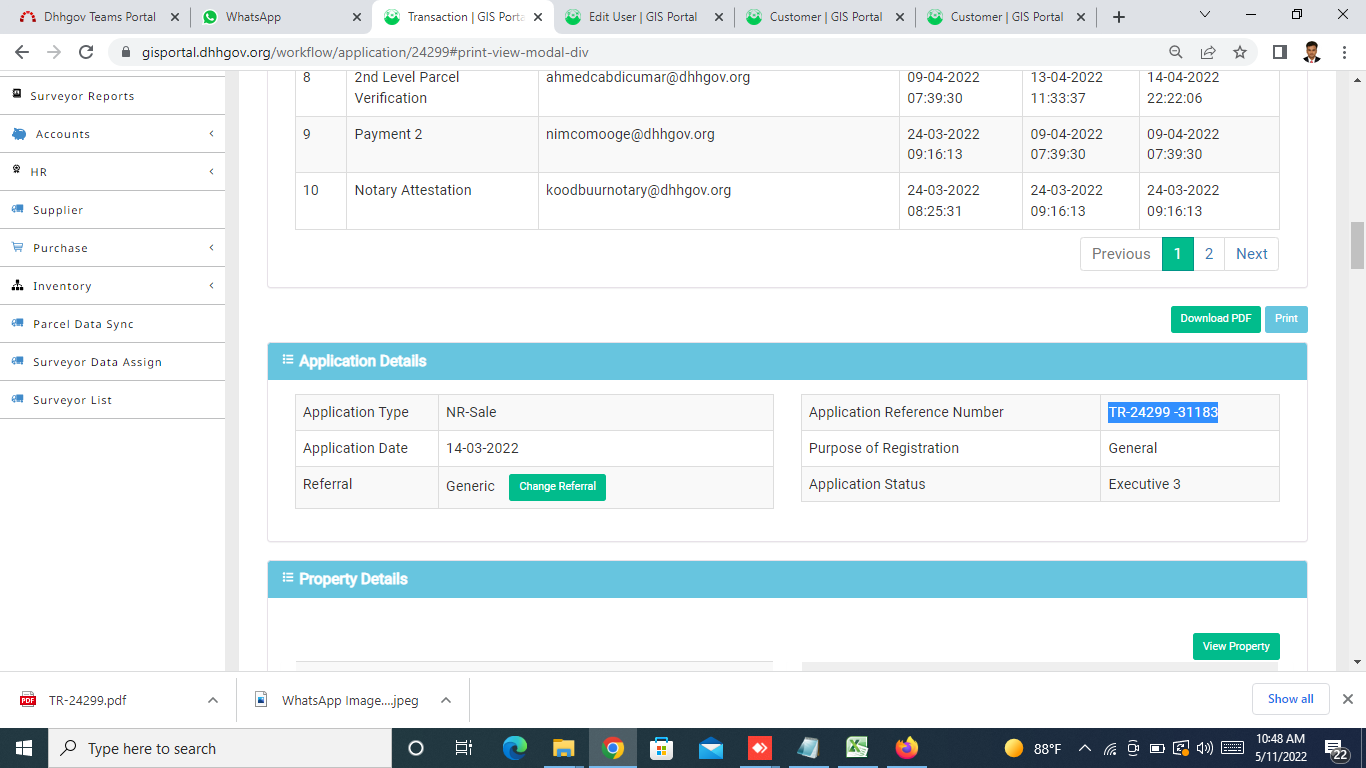Open Microsoft Store from the taskbar
1366x768 pixels.
[x=661, y=748]
